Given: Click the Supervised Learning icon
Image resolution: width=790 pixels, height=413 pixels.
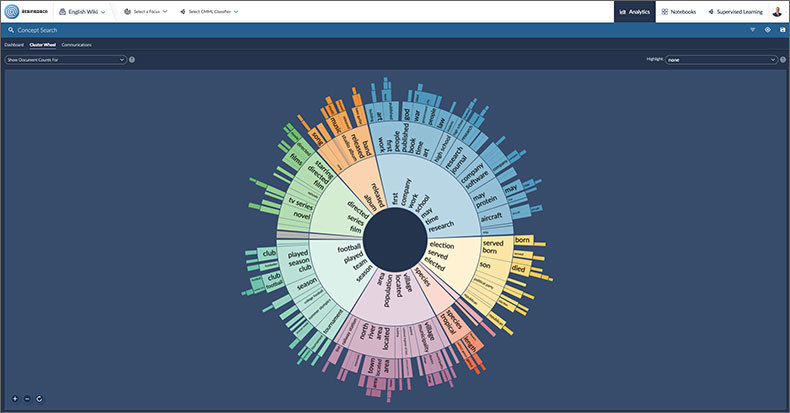Looking at the screenshot, I should tap(711, 12).
